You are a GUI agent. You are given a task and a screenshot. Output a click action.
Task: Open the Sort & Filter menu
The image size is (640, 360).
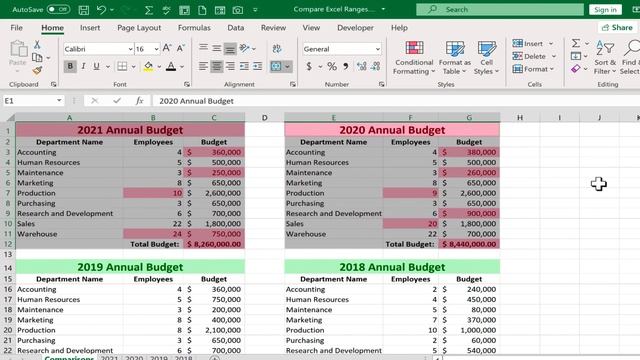(x=605, y=58)
